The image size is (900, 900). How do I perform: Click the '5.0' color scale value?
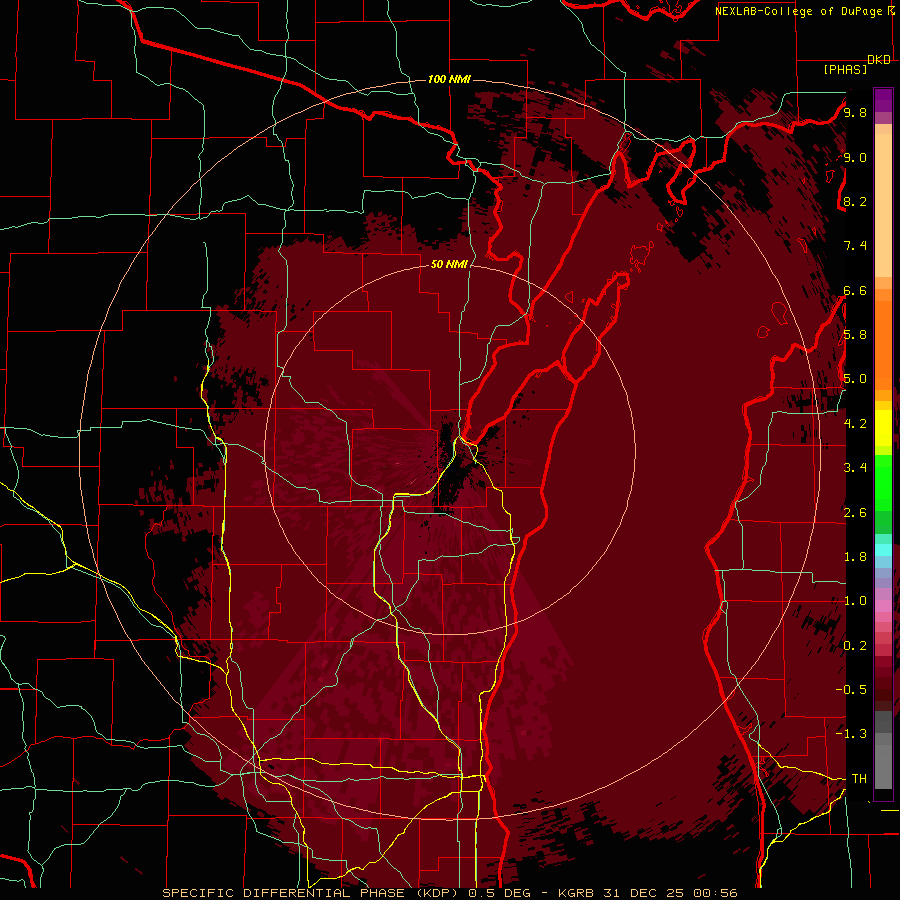click(855, 379)
